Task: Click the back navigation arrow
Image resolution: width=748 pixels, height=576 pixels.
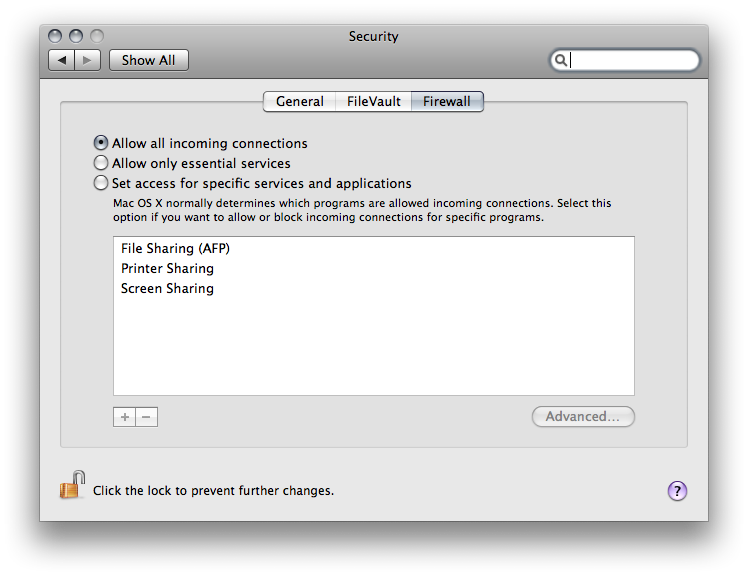Action: point(62,60)
